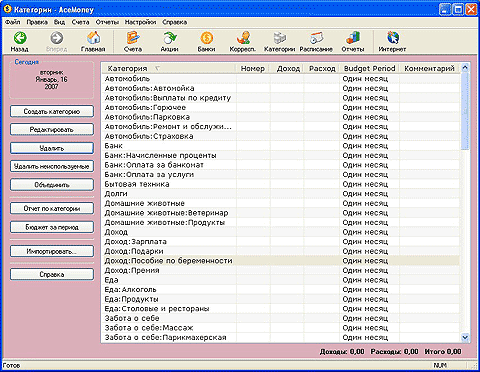Select the Еда:Продукты row
This screenshot has height=372, width=480.
(281, 299)
